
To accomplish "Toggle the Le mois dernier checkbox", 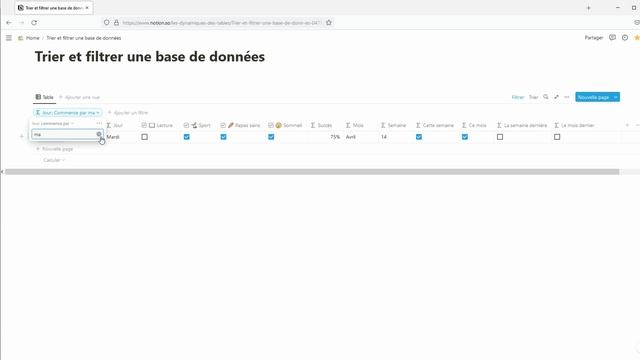I will (x=557, y=137).
